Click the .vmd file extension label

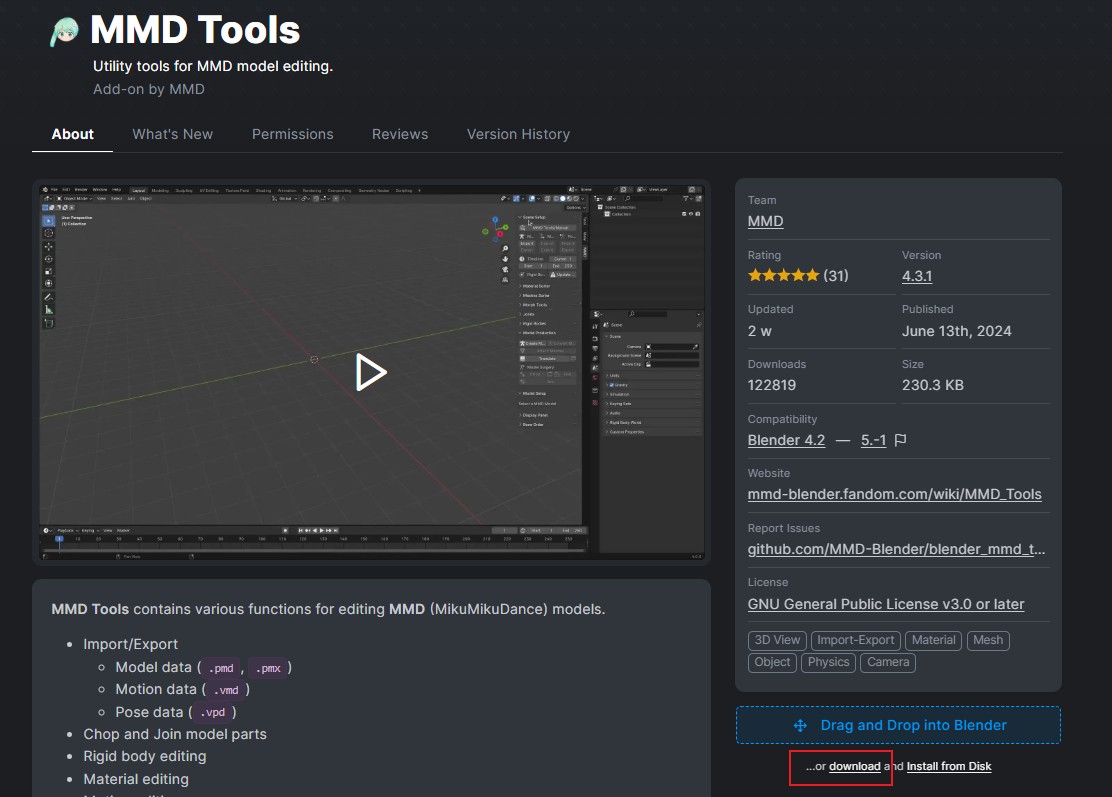point(226,690)
